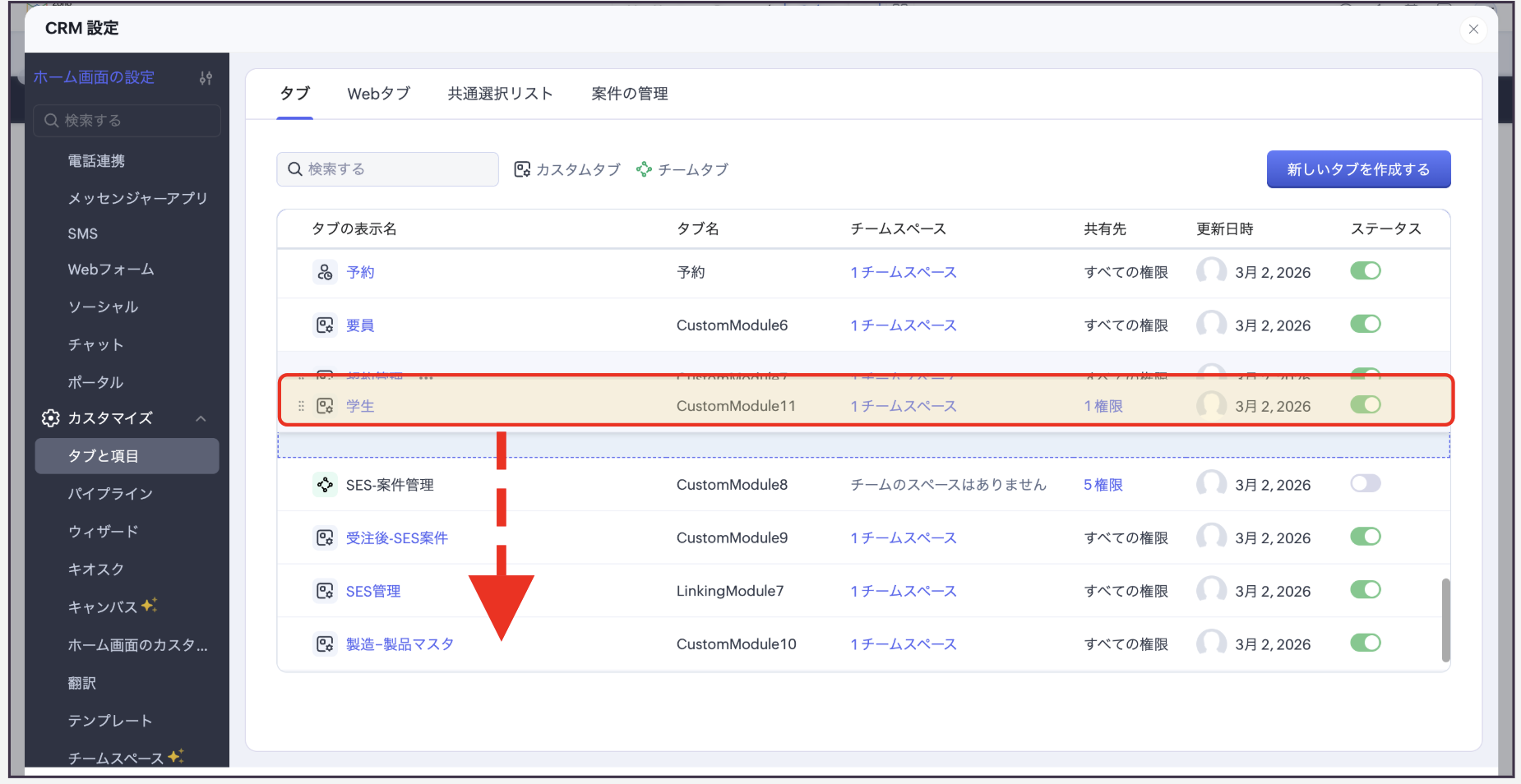
Task: Click the カスタムタブ filter icon
Action: [x=522, y=169]
